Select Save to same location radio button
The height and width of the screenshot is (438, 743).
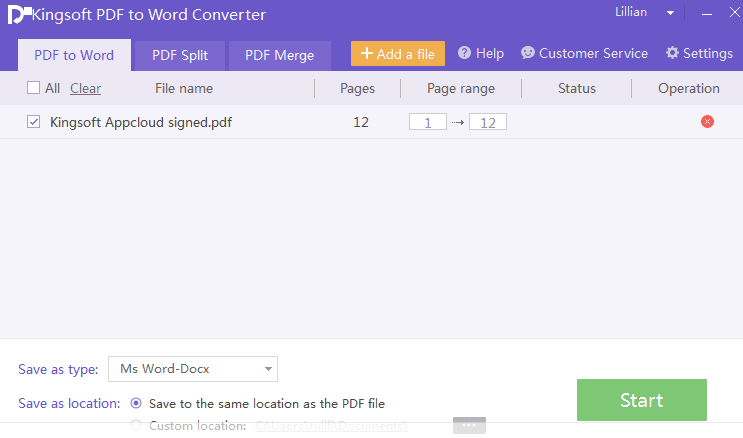click(136, 403)
